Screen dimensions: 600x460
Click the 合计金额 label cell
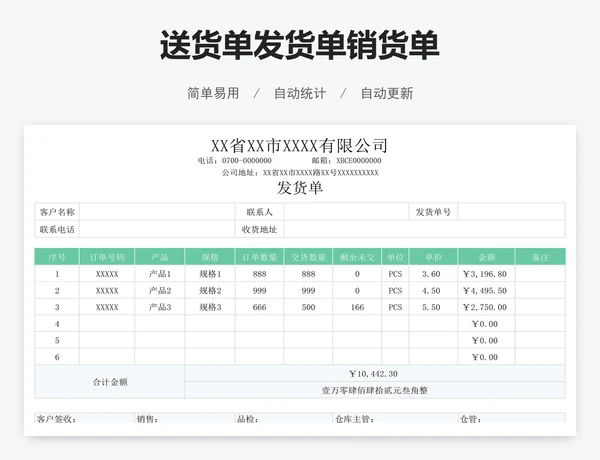click(110, 382)
